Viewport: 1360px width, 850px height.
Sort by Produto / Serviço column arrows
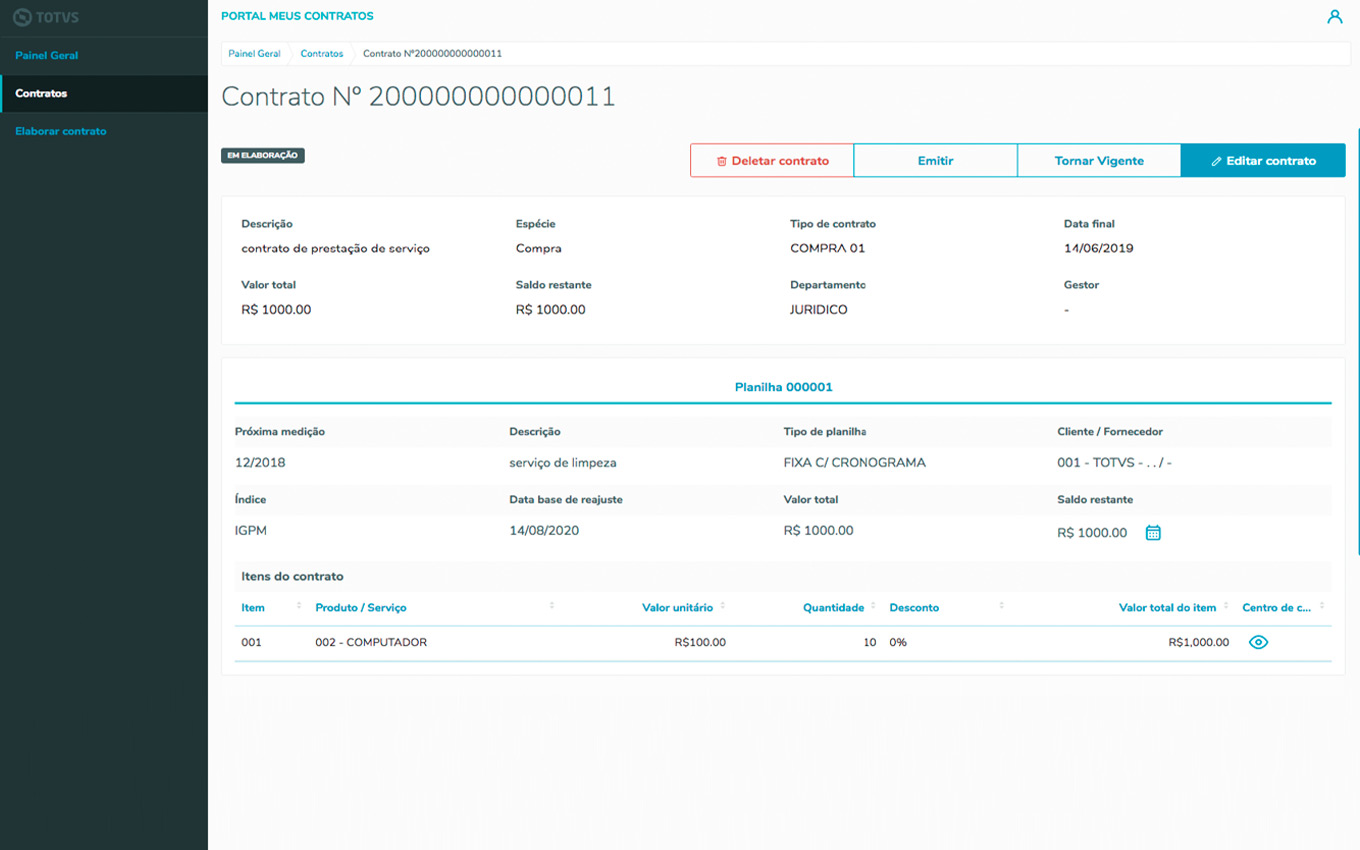552,607
